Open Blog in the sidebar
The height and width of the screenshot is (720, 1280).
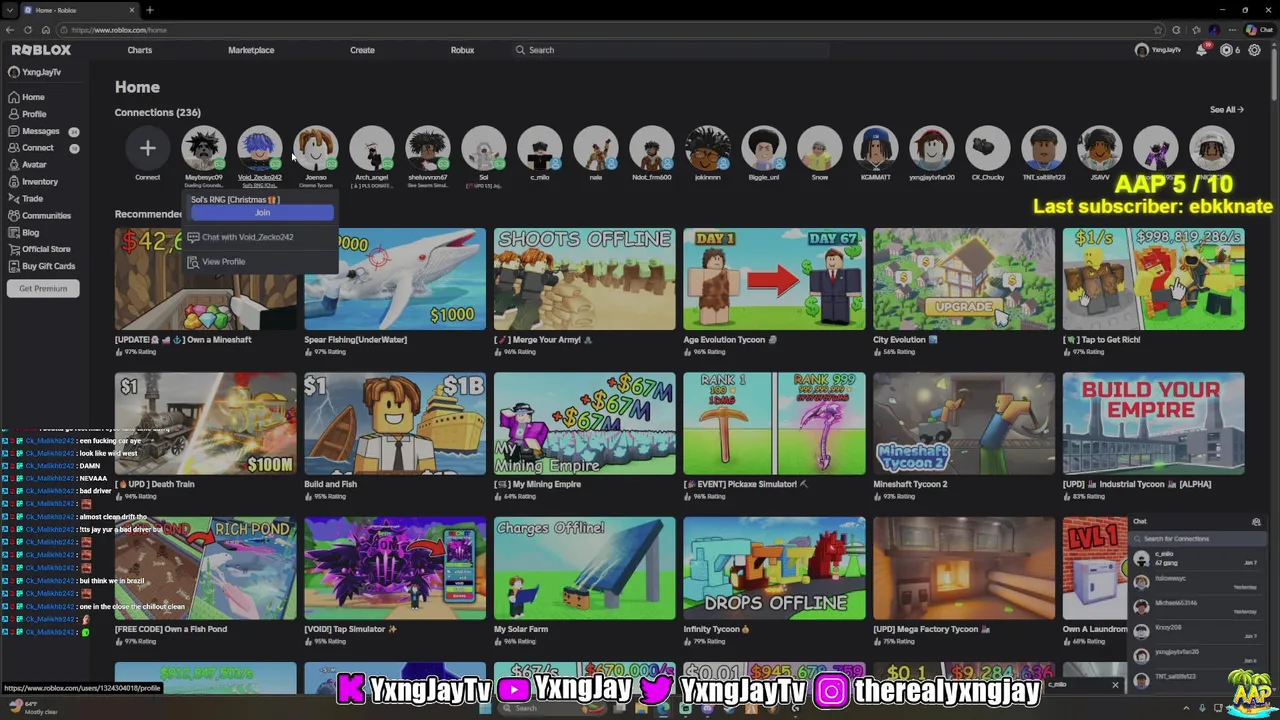23,233
